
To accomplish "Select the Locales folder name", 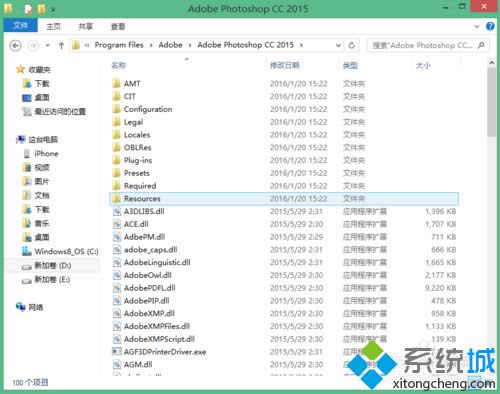I will tap(137, 135).
